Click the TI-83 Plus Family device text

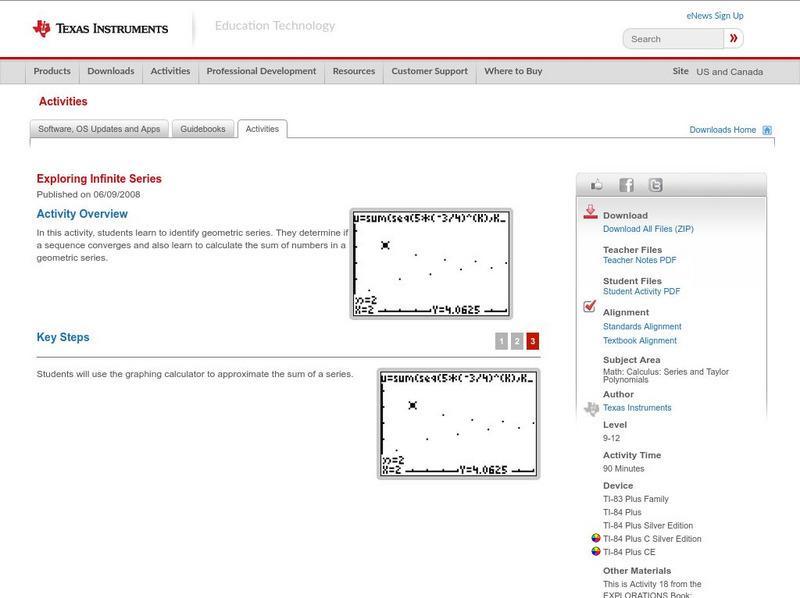click(x=636, y=499)
